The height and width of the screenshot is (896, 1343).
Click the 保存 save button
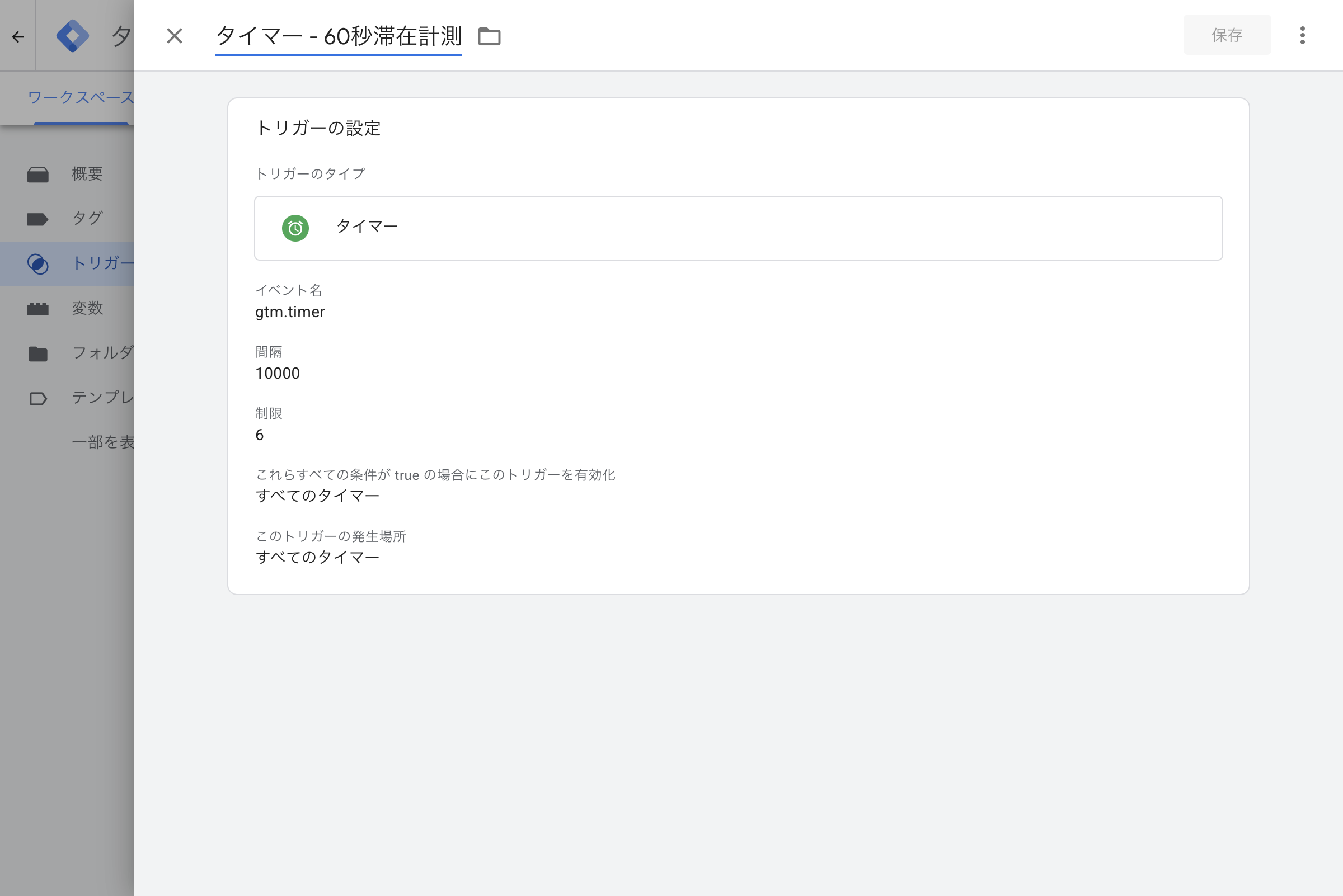click(x=1227, y=35)
